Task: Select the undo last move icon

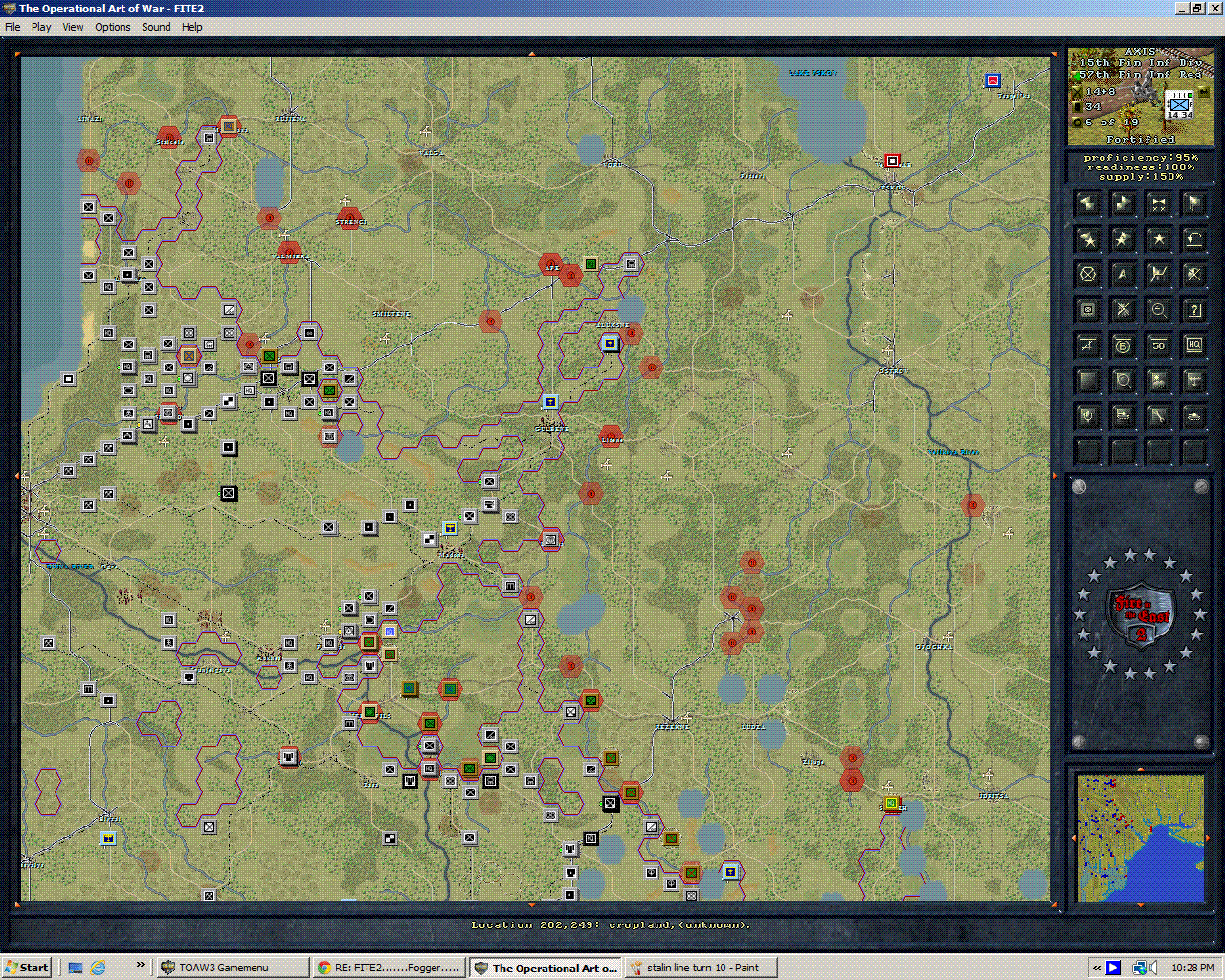Action: [x=1193, y=238]
